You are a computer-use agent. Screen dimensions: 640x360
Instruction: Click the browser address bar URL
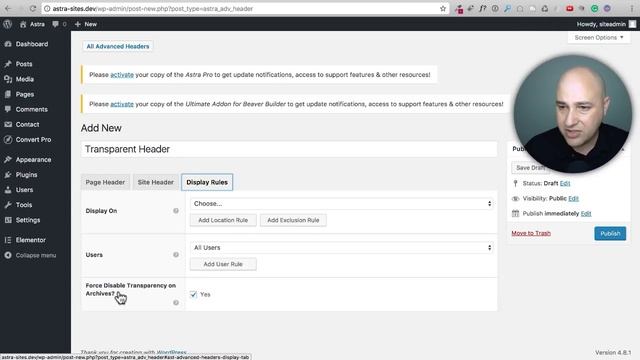point(153,9)
